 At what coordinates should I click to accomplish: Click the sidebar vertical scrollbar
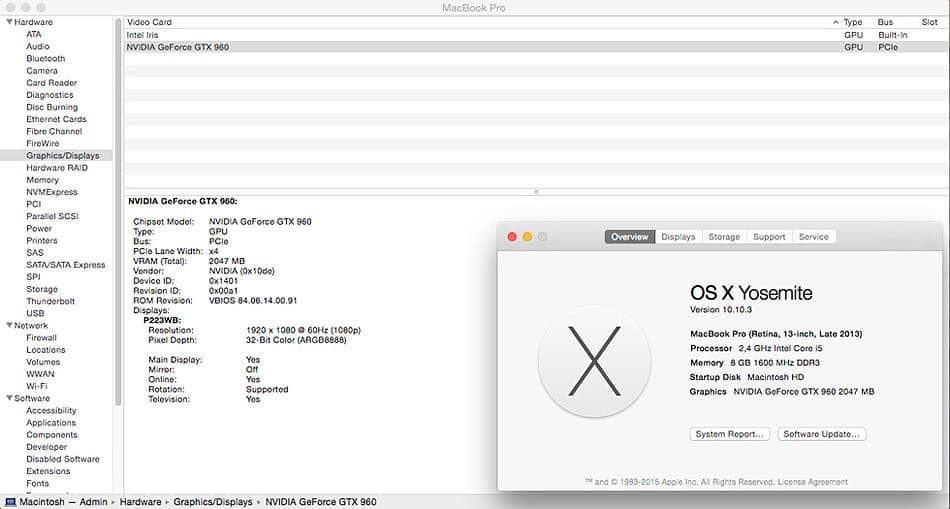pyautogui.click(x=118, y=212)
